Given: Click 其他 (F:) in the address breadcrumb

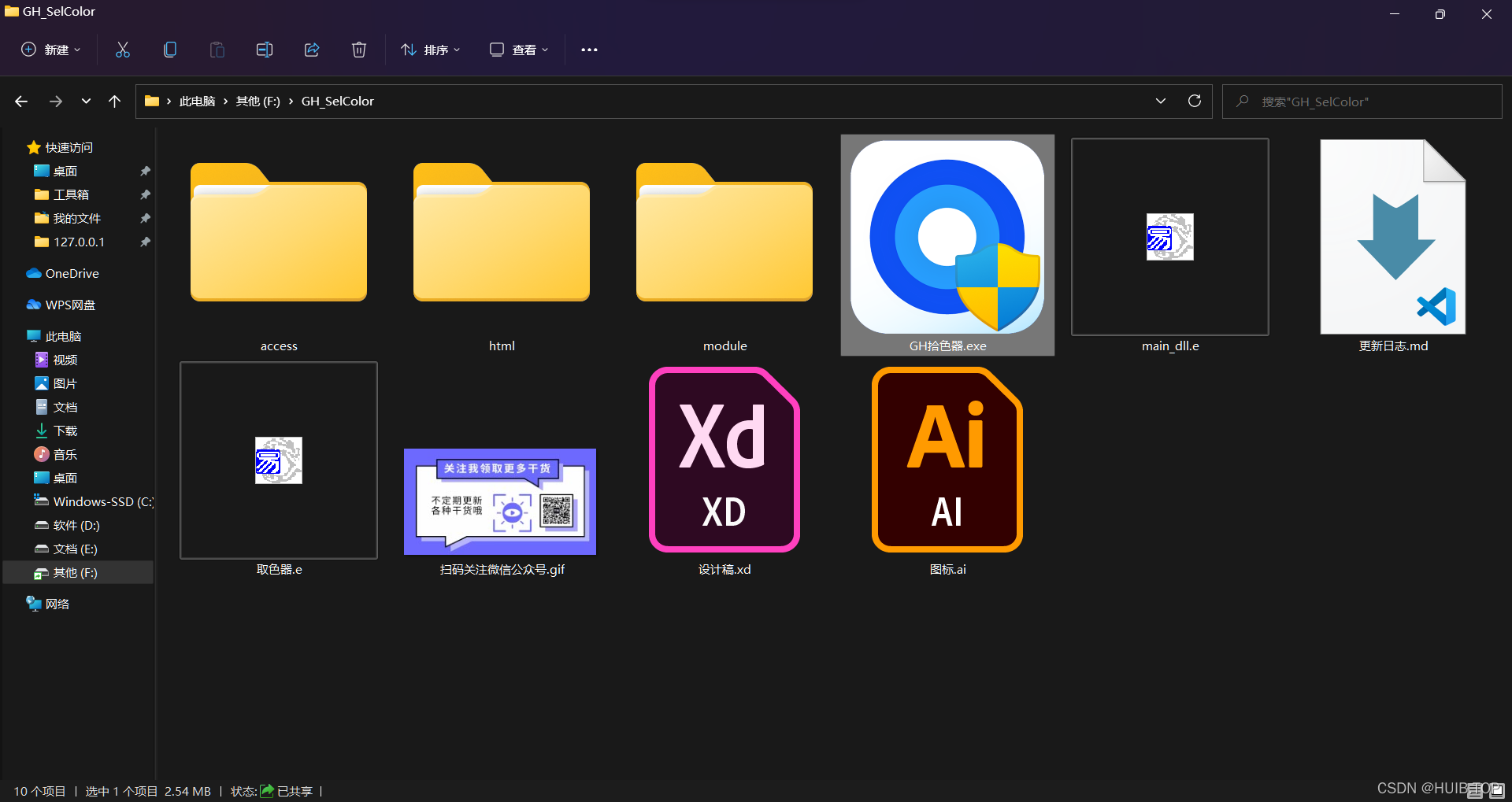Looking at the screenshot, I should [258, 102].
